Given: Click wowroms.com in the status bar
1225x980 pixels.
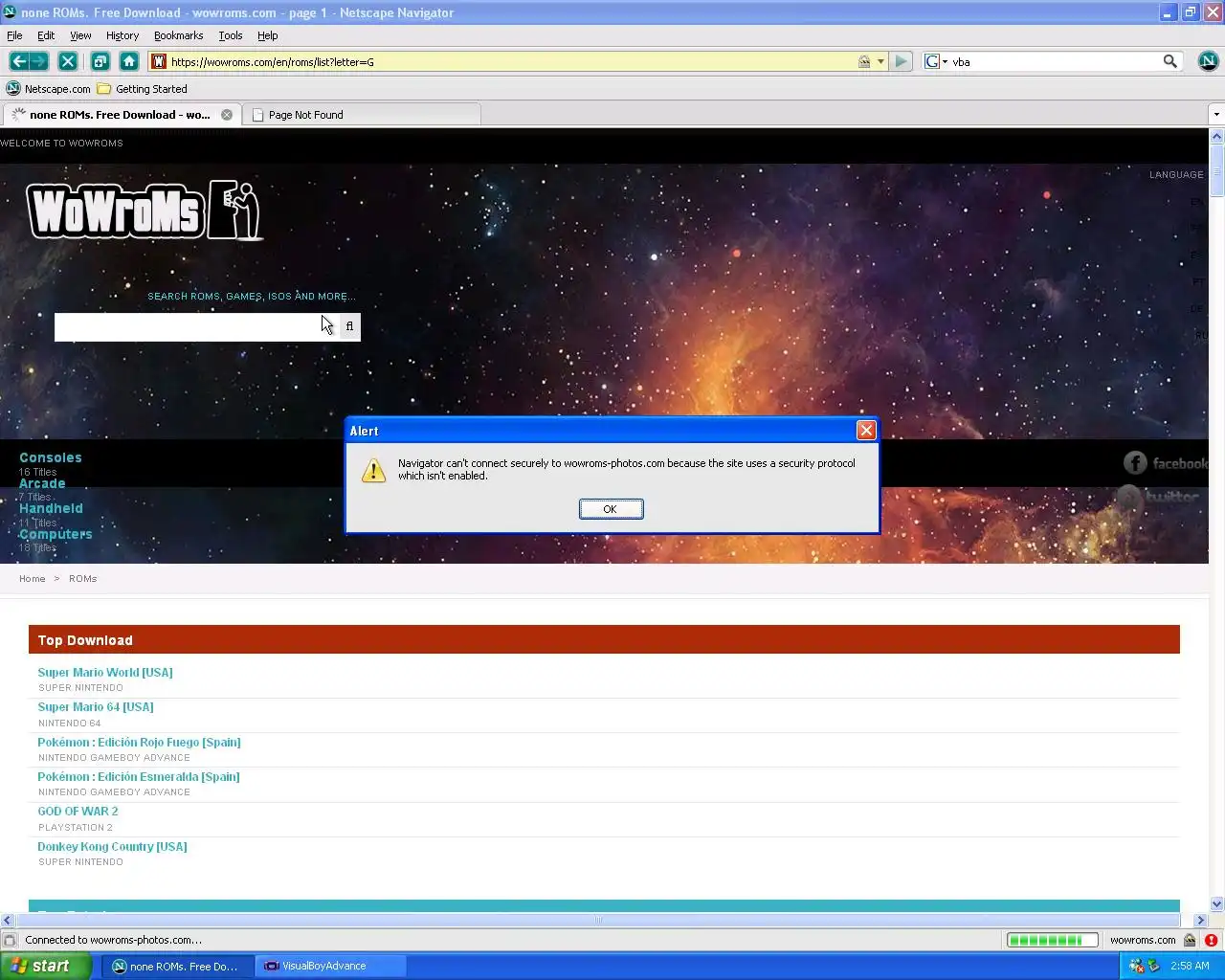Looking at the screenshot, I should point(1143,940).
